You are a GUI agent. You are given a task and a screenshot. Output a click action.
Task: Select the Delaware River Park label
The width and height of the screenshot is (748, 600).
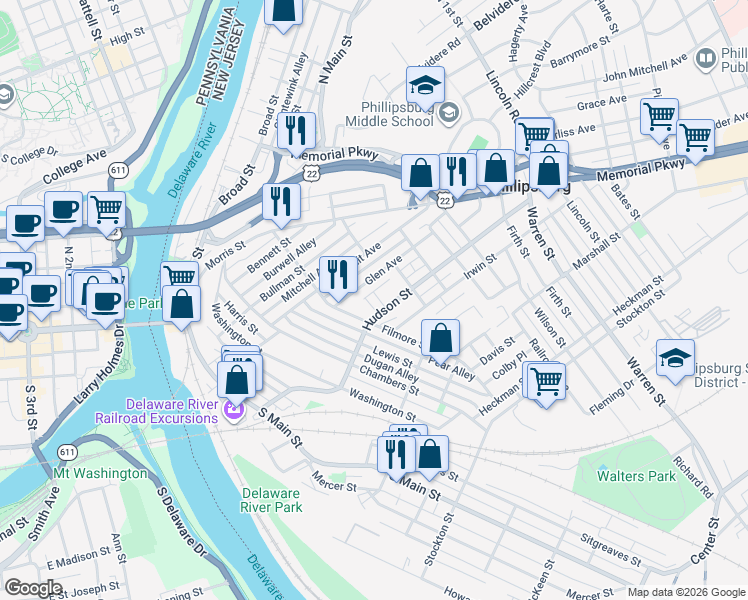pos(271,500)
